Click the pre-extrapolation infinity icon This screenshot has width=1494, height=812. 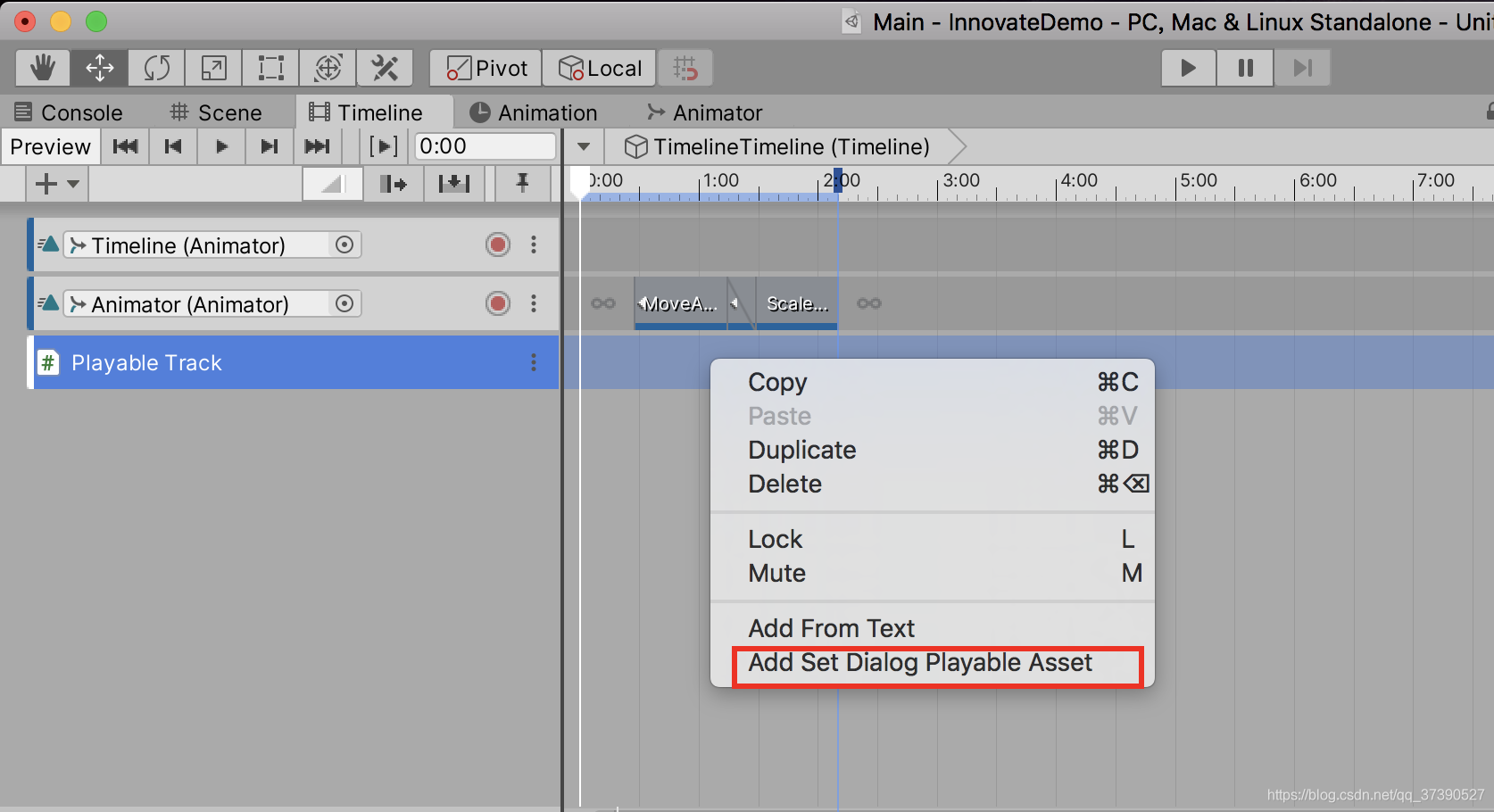point(603,303)
